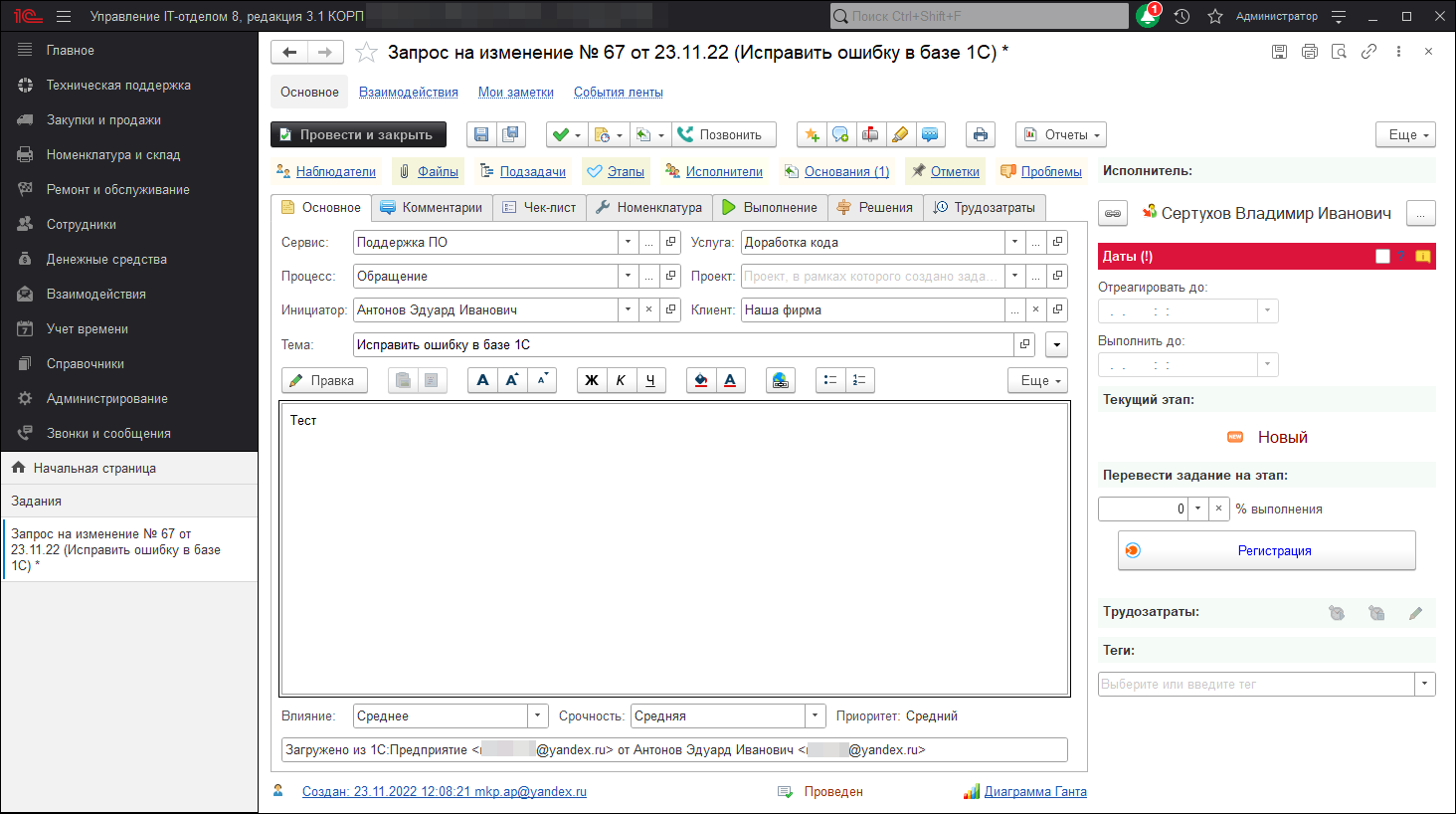Click the Провести и закрыть button
The image size is (1456, 814).
coord(358,135)
